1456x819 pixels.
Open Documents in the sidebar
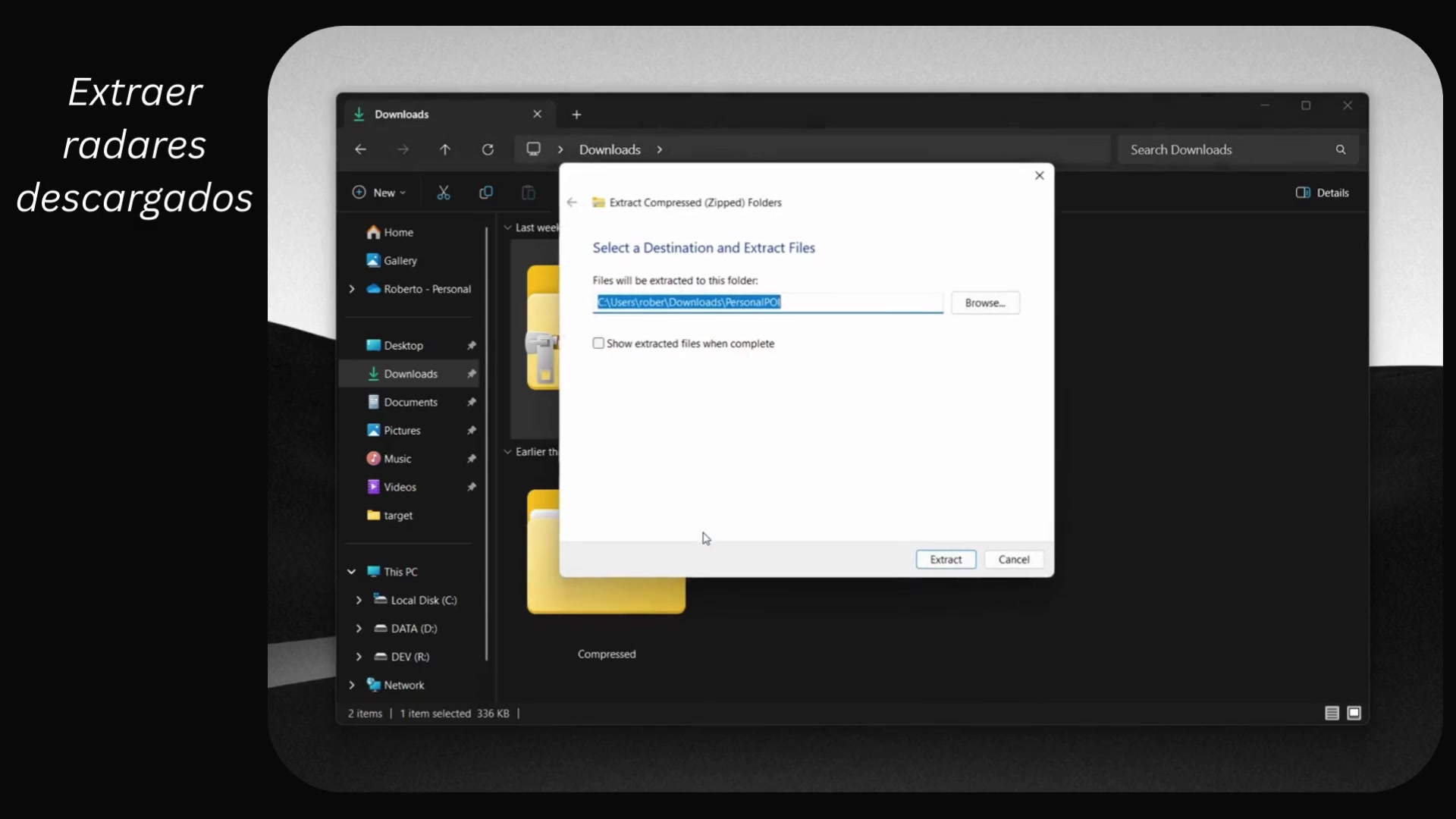point(410,402)
